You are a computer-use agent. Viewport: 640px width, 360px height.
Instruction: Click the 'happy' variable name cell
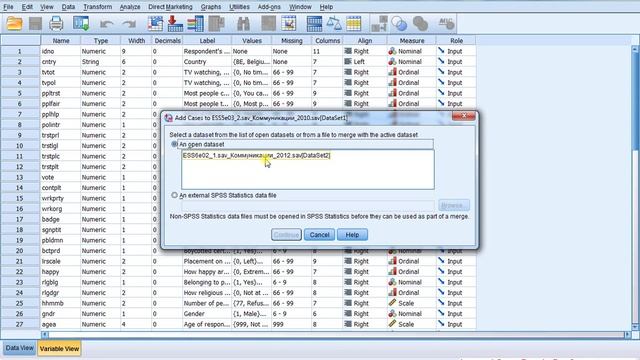[60, 271]
